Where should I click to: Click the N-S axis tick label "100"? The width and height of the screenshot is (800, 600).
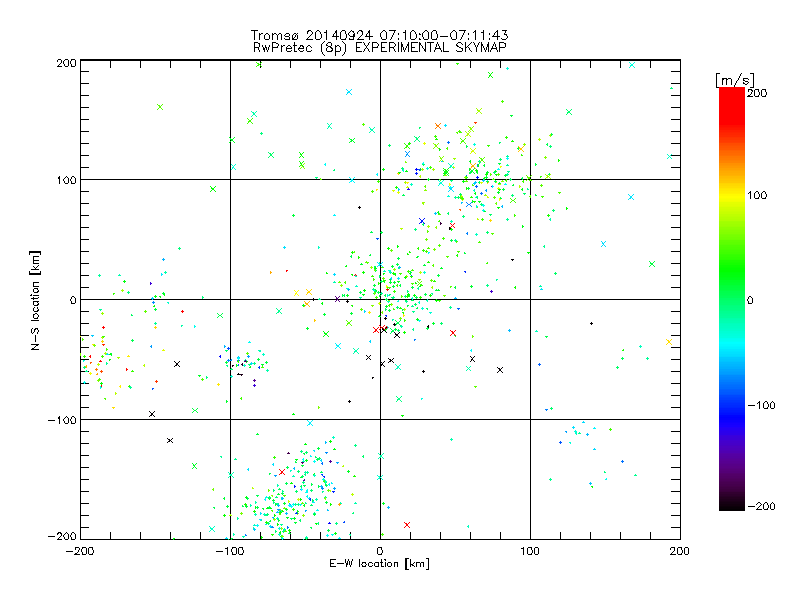(x=66, y=180)
